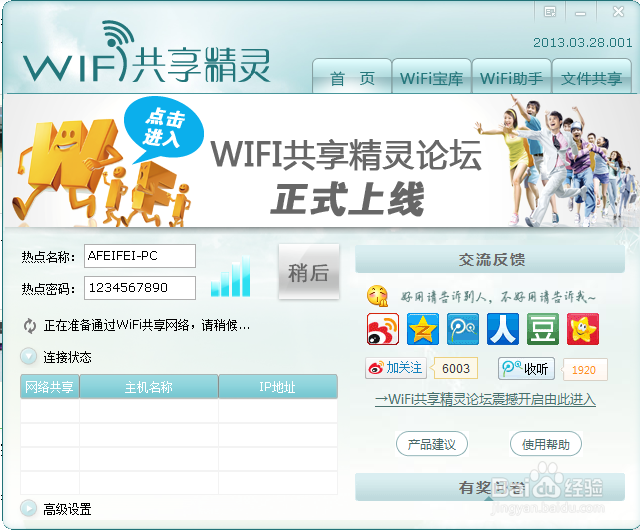Screen dimensions: 640x530
Task: Click the 正在准备通过WiFi共享网络 status text
Action: (x=147, y=325)
